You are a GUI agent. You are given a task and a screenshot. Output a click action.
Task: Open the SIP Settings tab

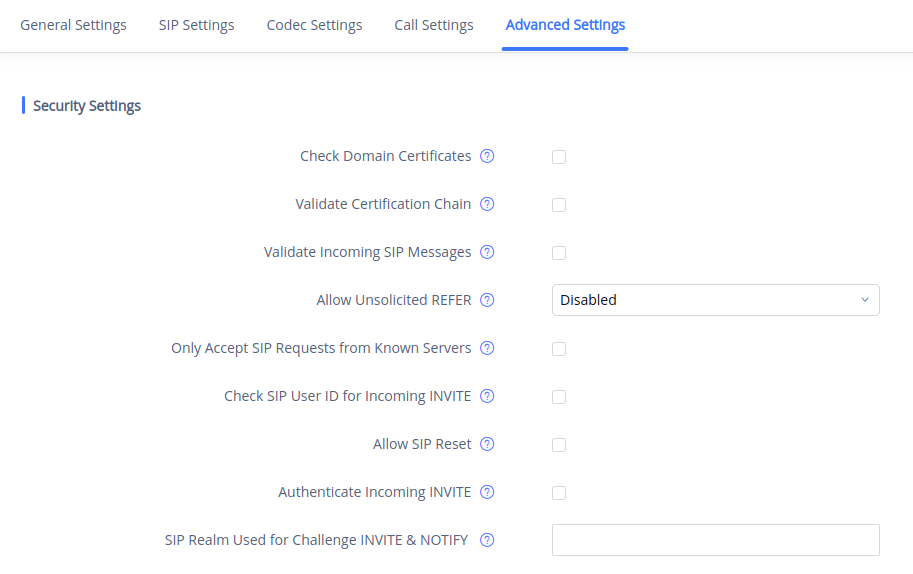click(196, 25)
